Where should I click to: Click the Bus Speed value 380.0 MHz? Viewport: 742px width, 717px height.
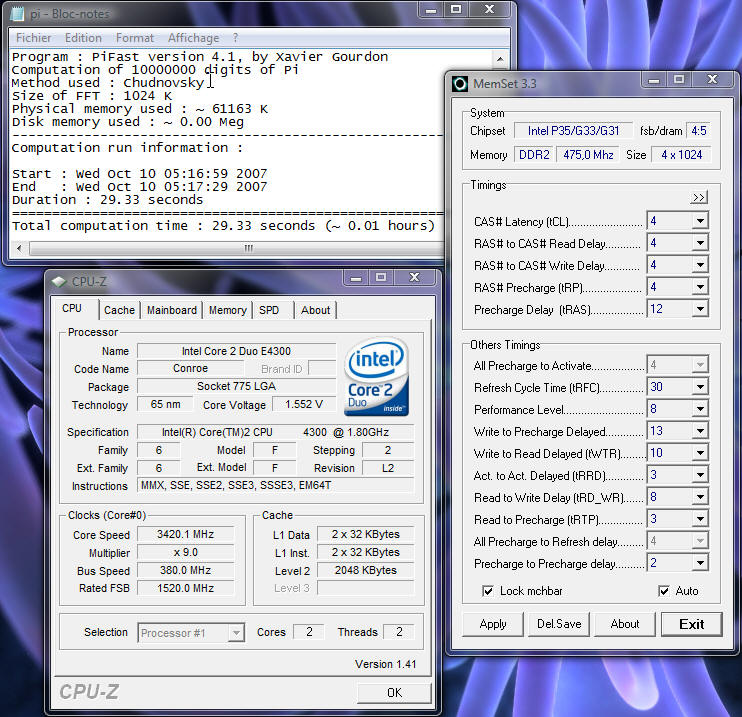point(186,570)
